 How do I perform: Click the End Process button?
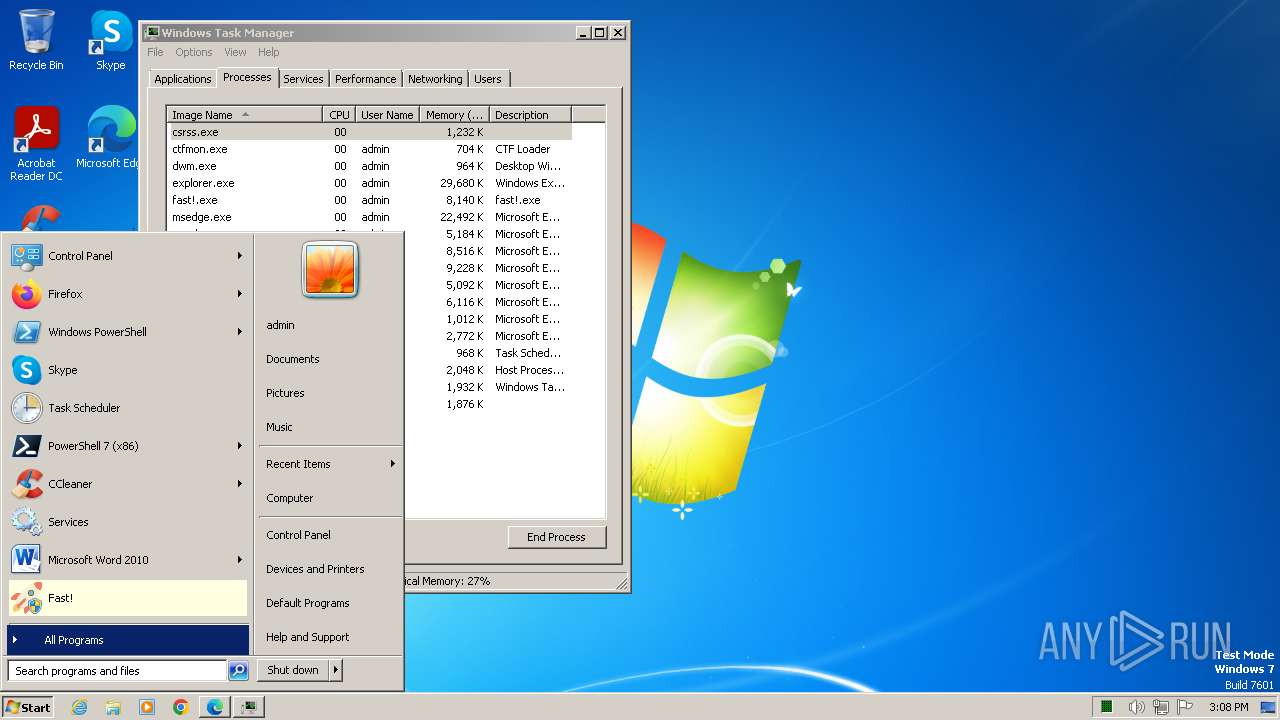557,537
